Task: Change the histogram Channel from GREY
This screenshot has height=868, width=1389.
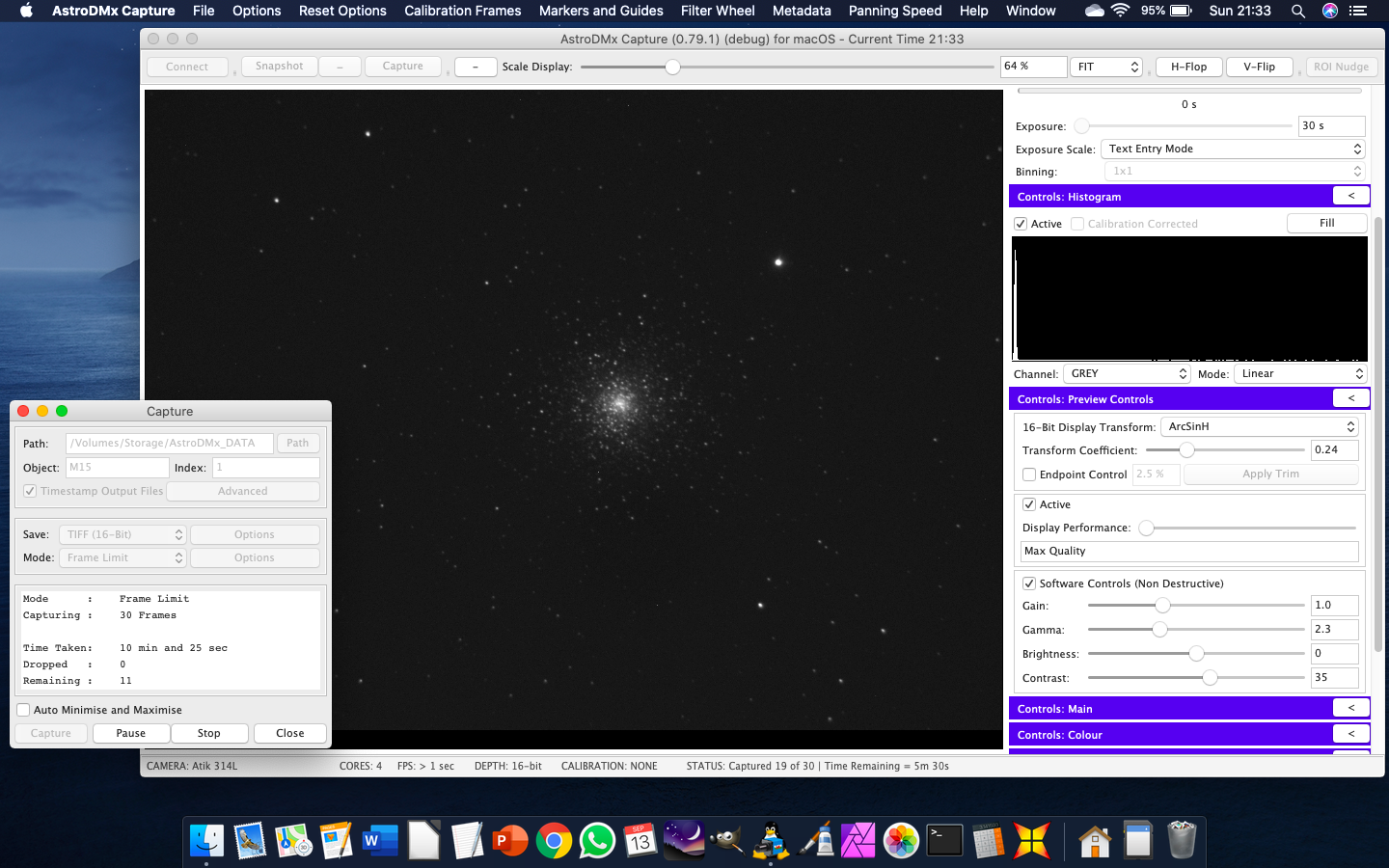Action: [1126, 373]
